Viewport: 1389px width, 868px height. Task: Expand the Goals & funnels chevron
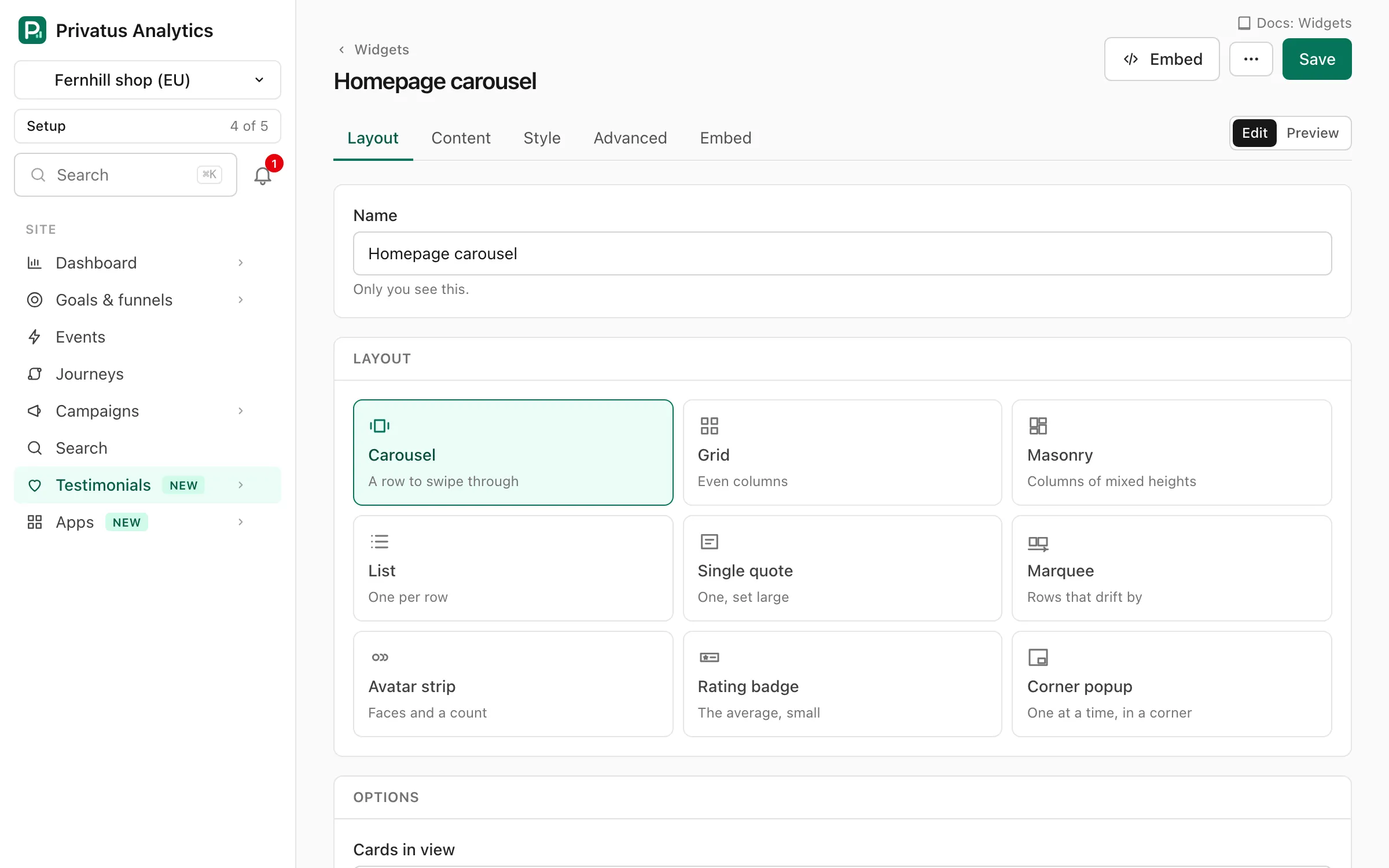pyautogui.click(x=241, y=300)
